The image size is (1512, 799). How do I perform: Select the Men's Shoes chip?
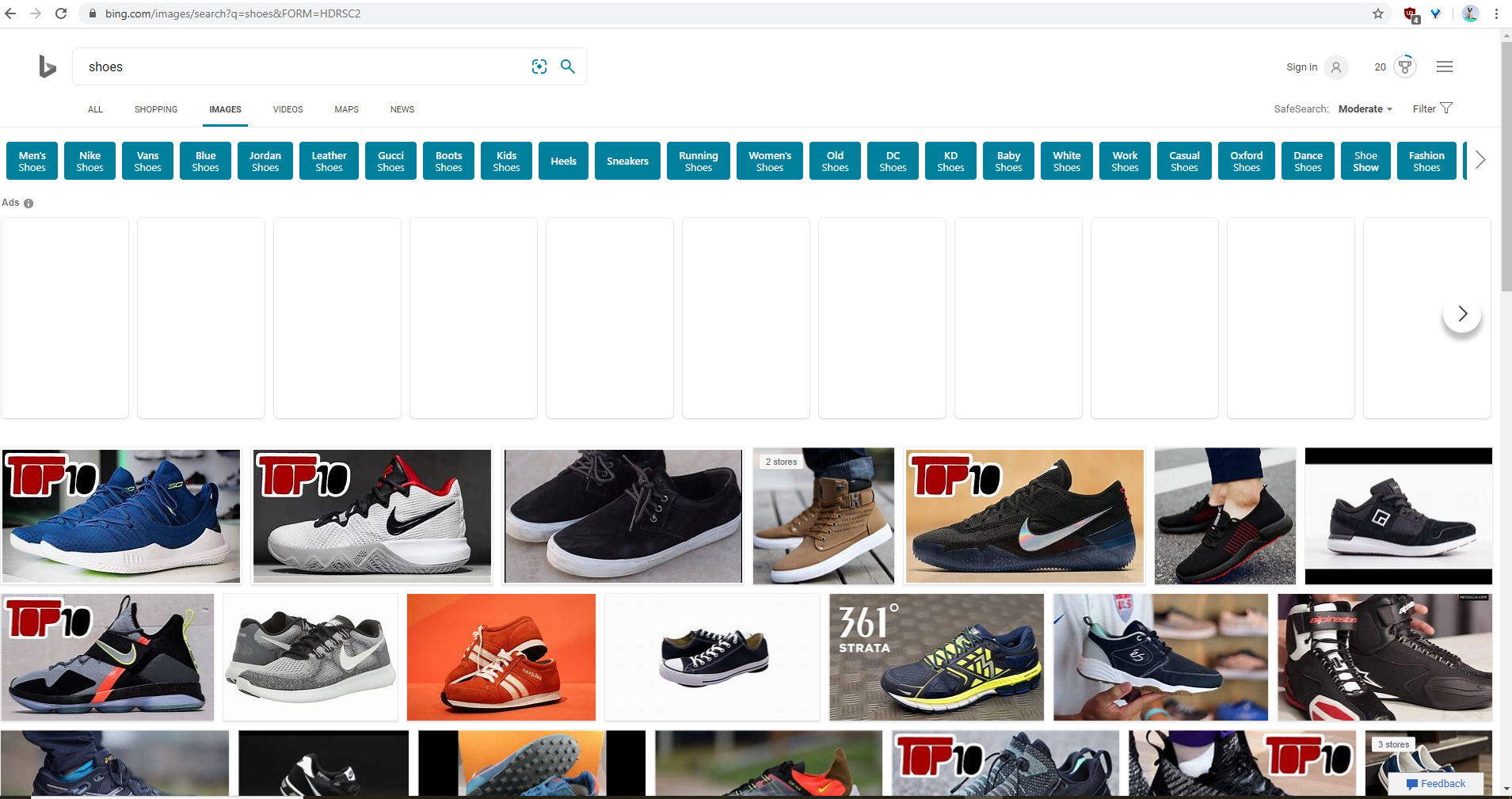tap(32, 161)
